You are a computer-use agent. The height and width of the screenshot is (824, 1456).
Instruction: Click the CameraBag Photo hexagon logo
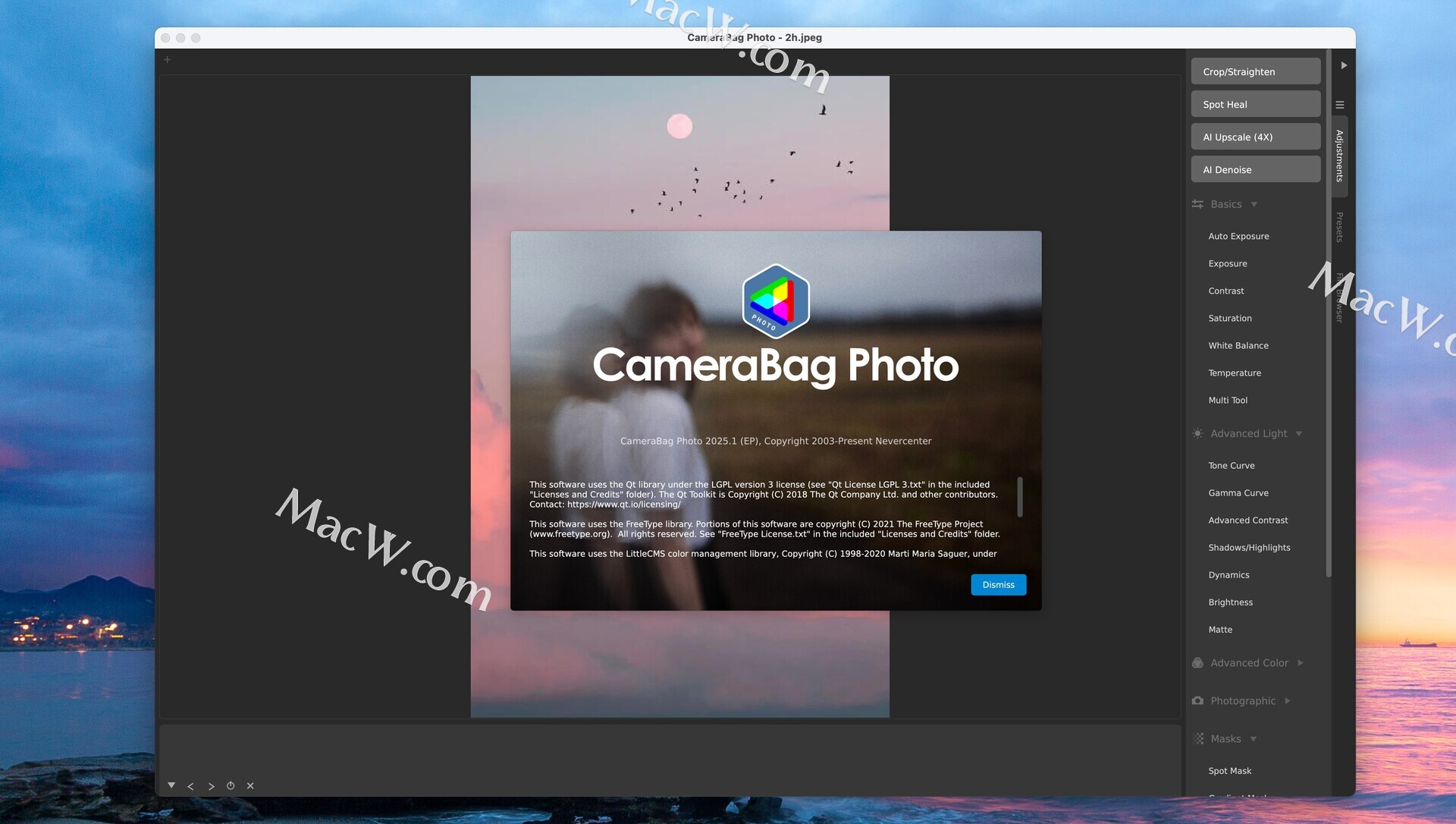pyautogui.click(x=776, y=300)
